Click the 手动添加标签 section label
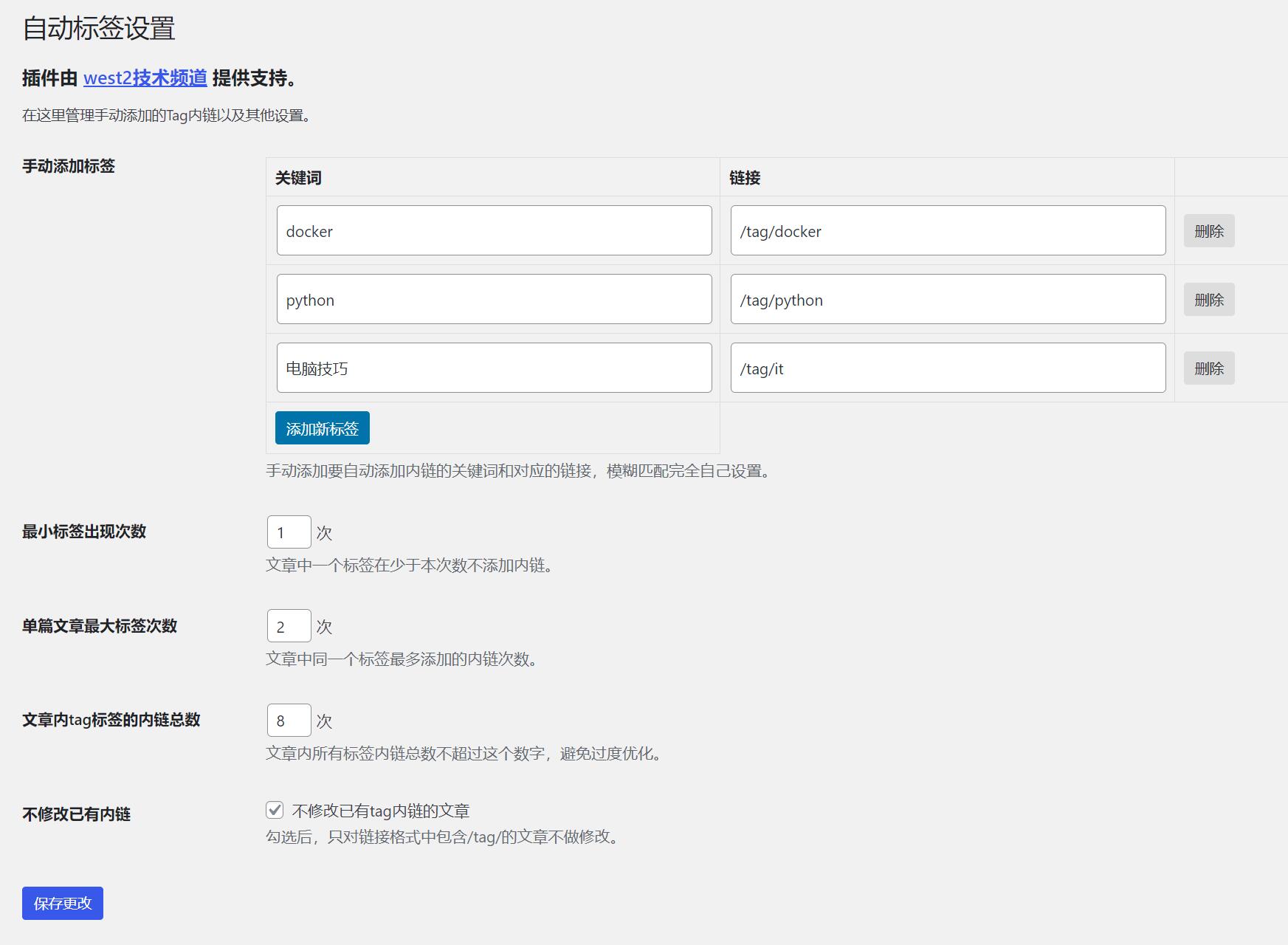This screenshot has height=945, width=1288. [69, 166]
